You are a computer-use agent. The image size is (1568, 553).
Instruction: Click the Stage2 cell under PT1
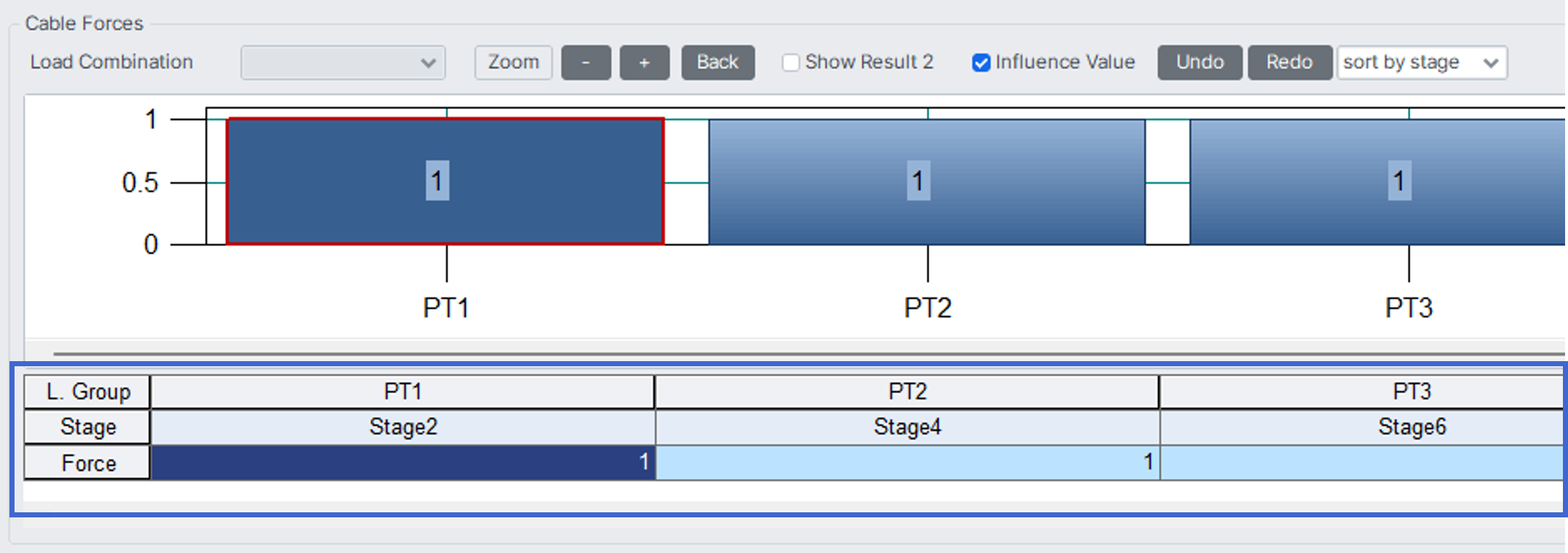point(403,427)
